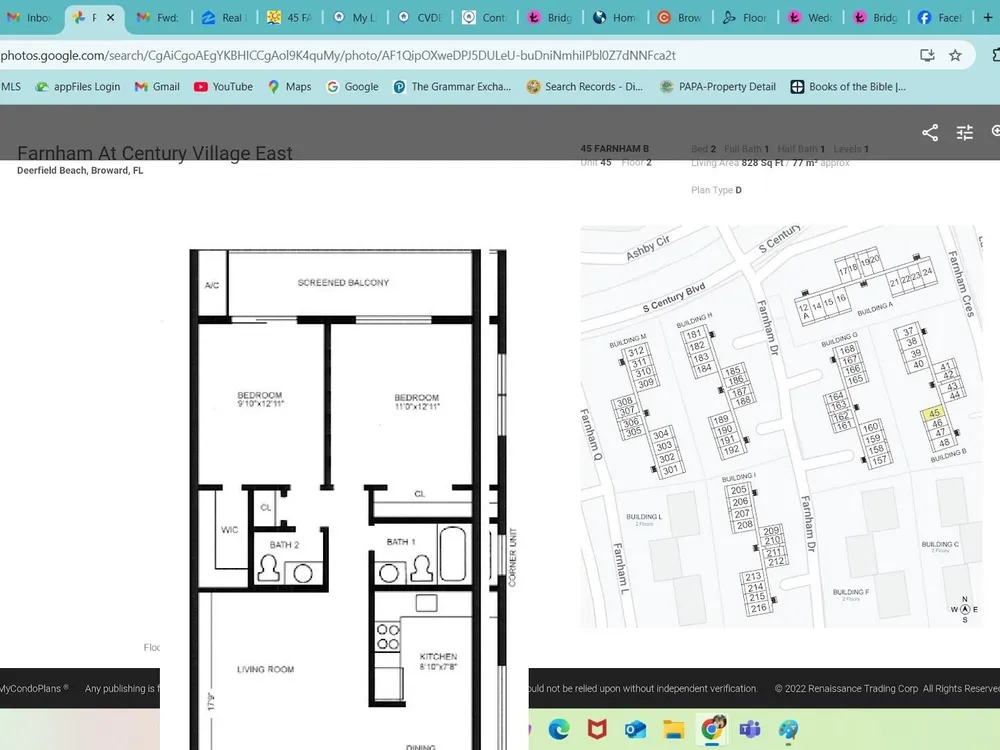Click the Living Room label on floor plan
The width and height of the screenshot is (1000, 750).
pos(265,670)
